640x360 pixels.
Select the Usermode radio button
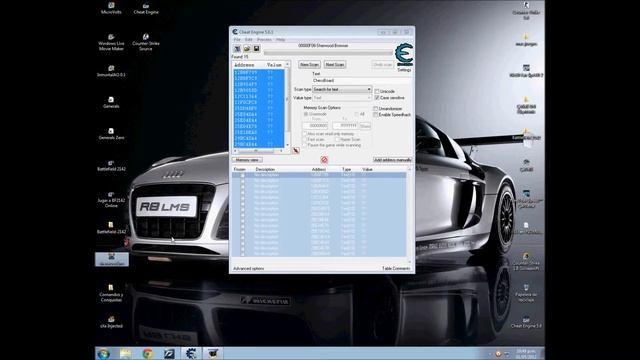pos(306,114)
